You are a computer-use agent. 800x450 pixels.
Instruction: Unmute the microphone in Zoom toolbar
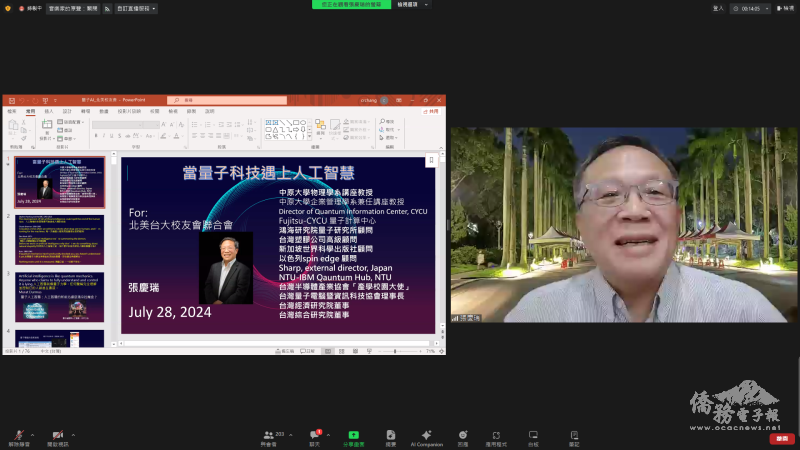[19, 438]
